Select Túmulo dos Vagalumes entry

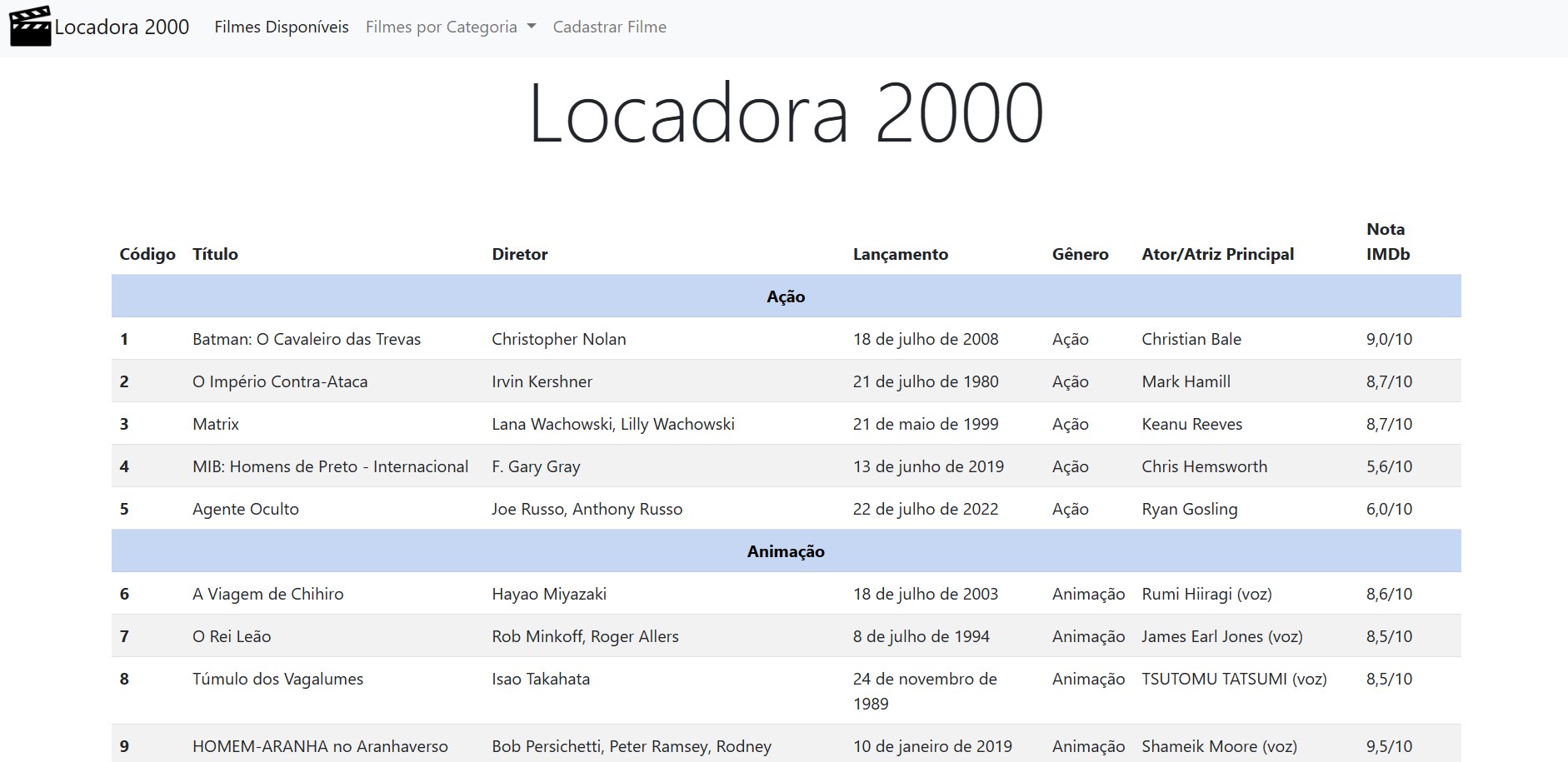click(x=277, y=679)
